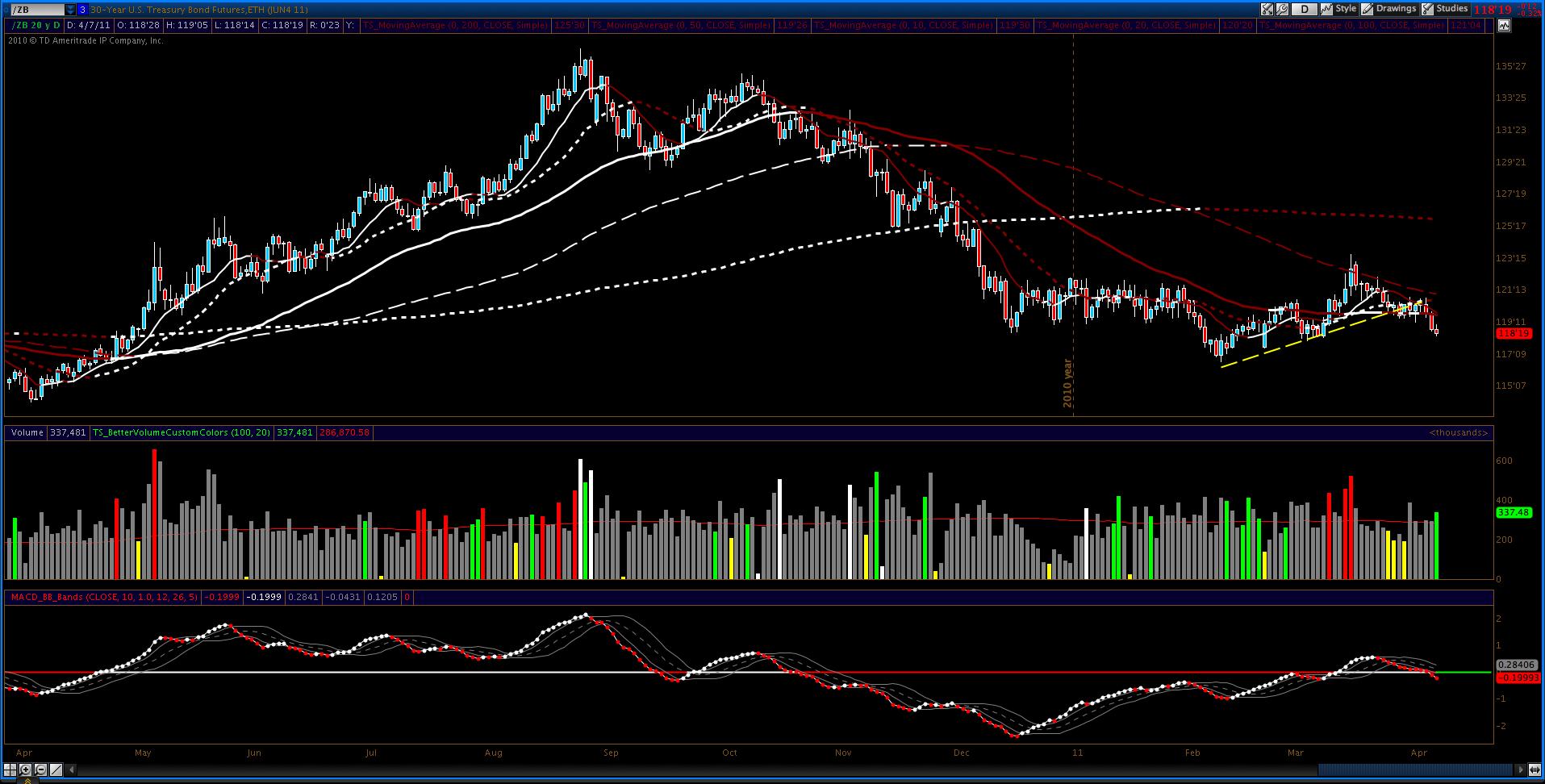Click the thousands label in volume panel
Screen dimensions: 1545x784
pyautogui.click(x=1459, y=433)
